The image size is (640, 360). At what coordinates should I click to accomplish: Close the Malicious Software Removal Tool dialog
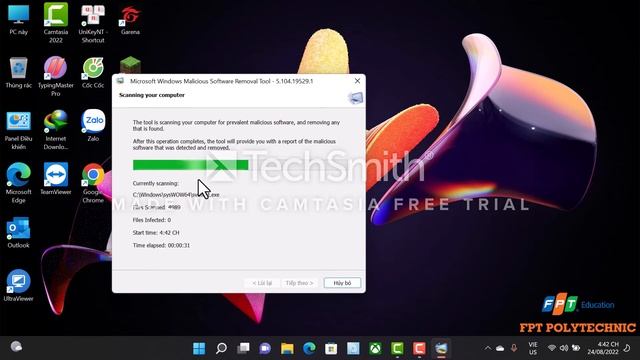coord(358,81)
